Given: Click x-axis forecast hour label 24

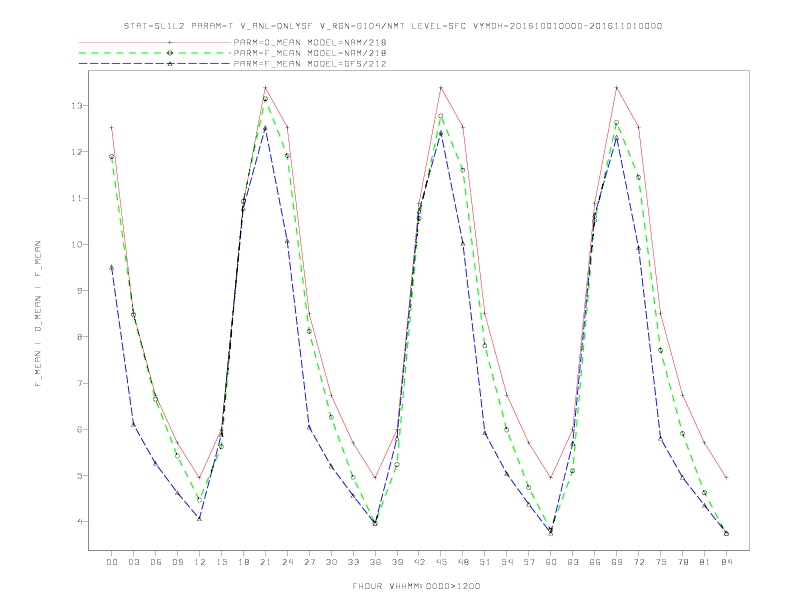Looking at the screenshot, I should 287,562.
